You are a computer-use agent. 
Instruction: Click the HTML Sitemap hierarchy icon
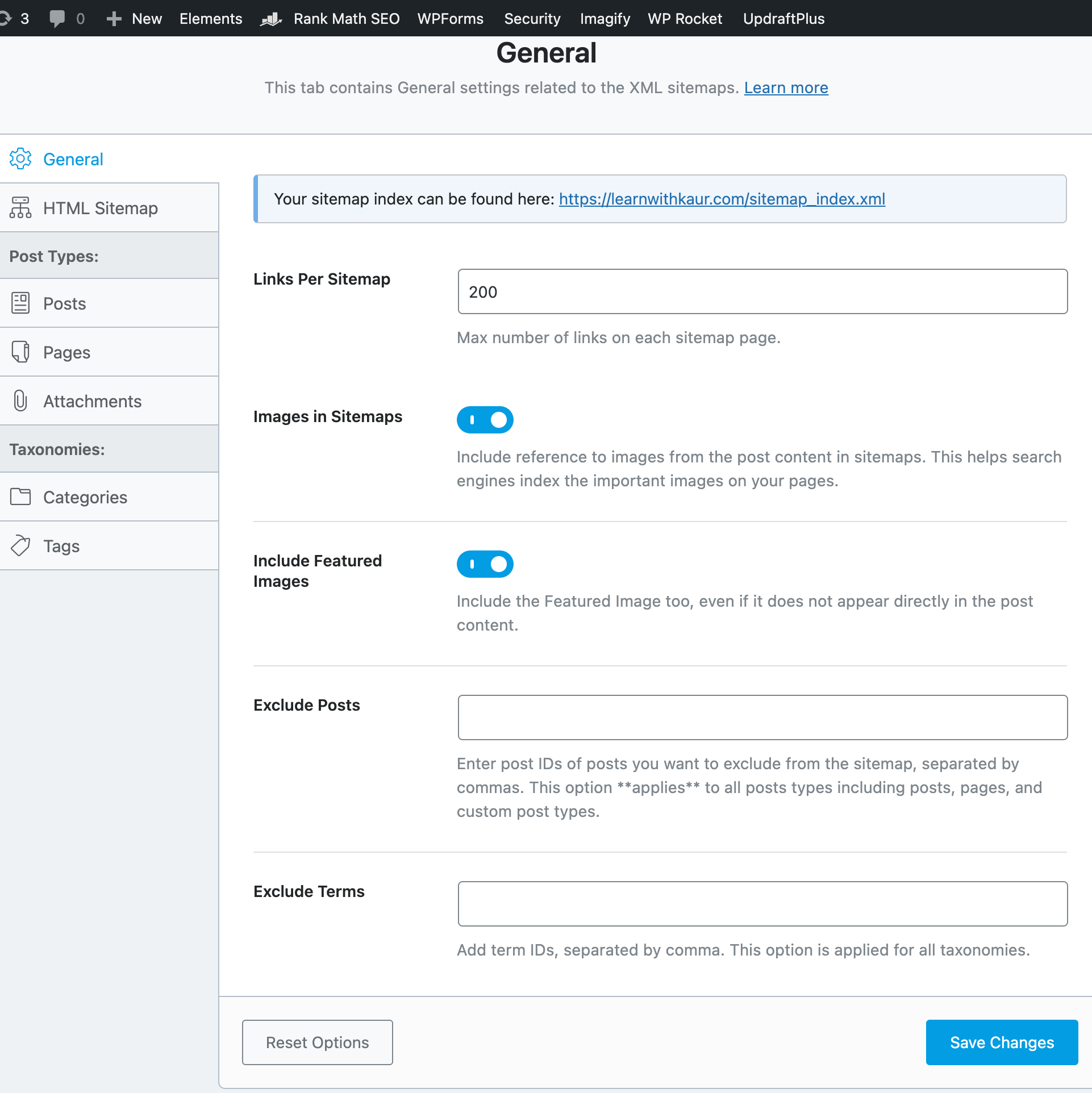[x=20, y=207]
